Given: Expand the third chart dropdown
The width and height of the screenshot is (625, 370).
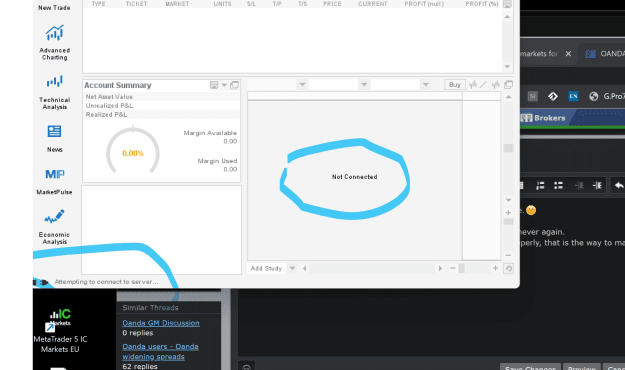Looking at the screenshot, I should (x=425, y=85).
